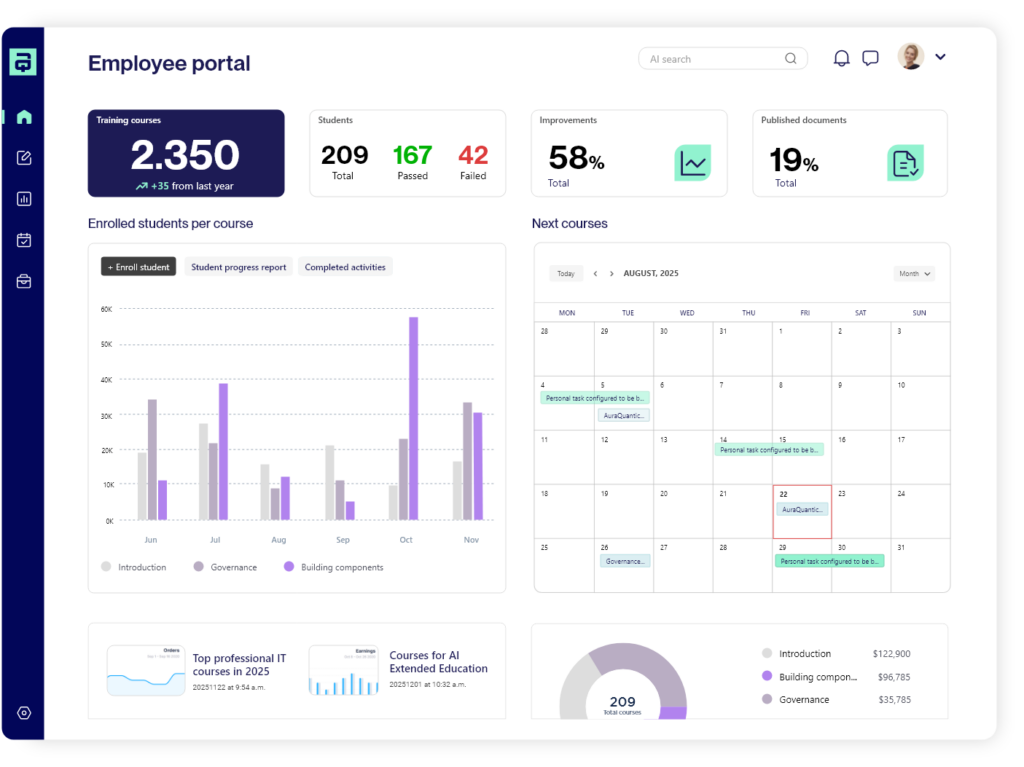Go to next month with right chevron arrow
Screen dimensions: 1024x767
point(611,273)
